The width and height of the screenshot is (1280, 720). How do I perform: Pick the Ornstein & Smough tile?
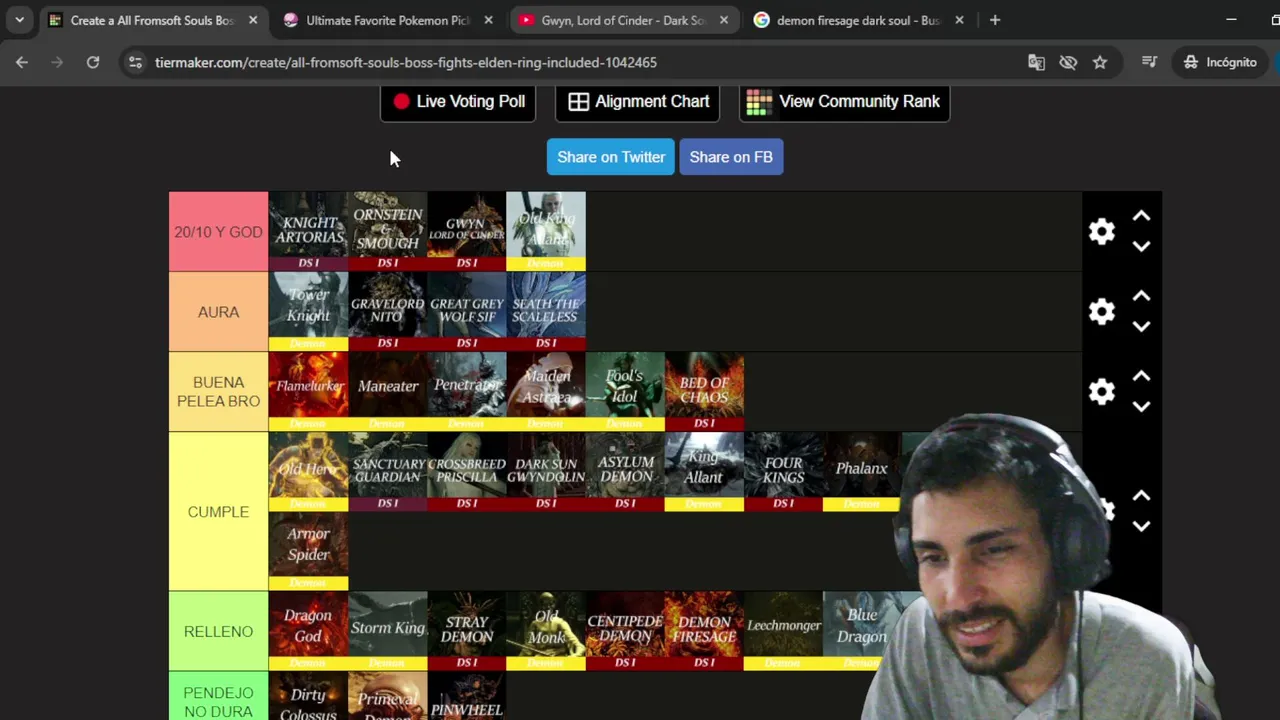(x=387, y=231)
